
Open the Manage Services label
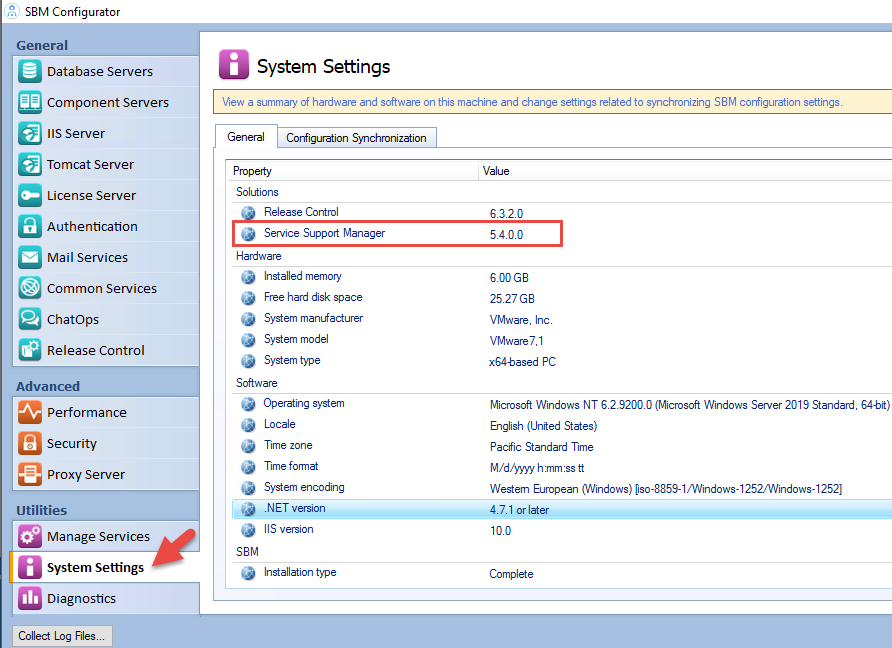click(98, 536)
